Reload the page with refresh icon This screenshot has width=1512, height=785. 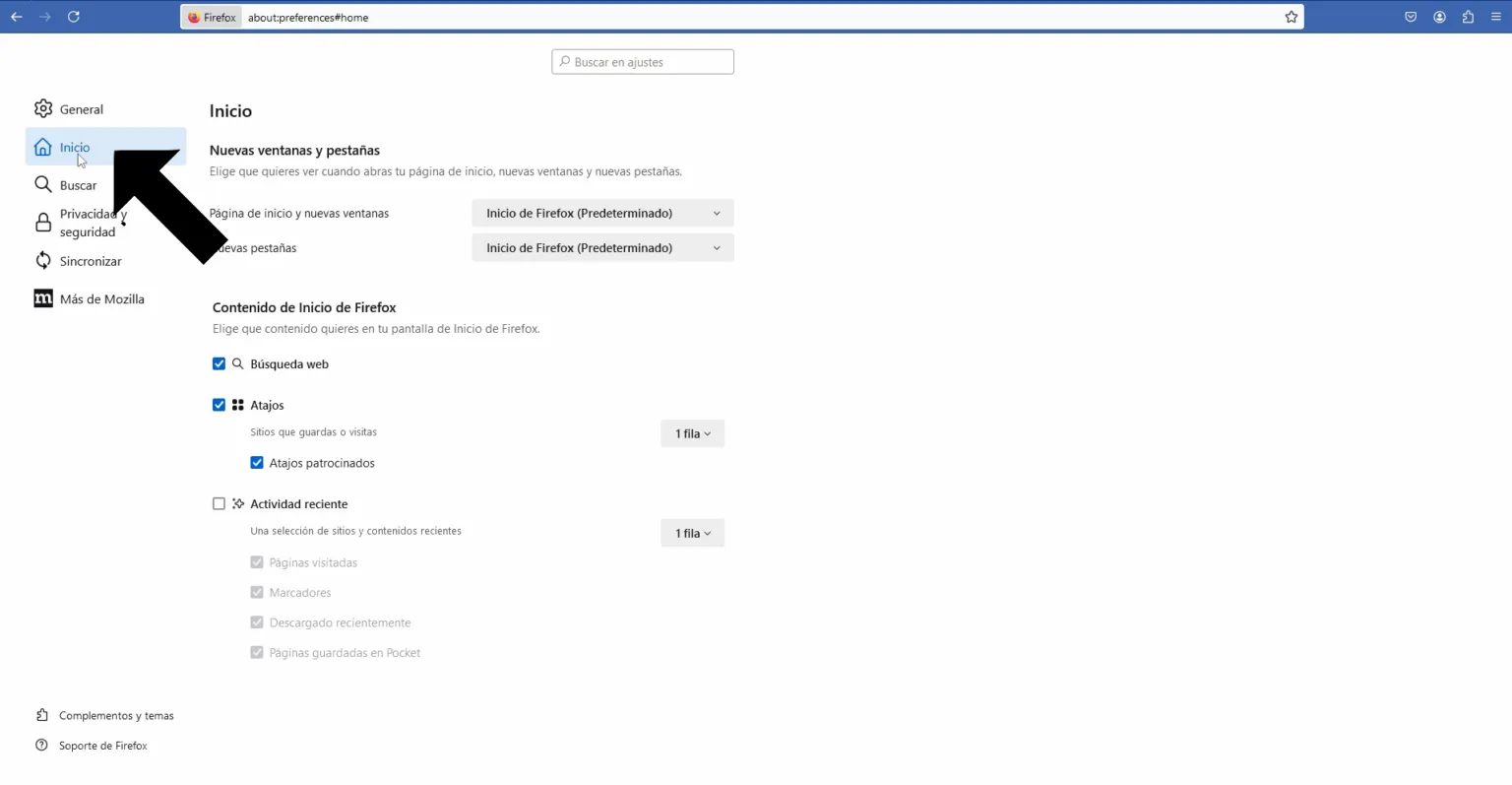(74, 17)
